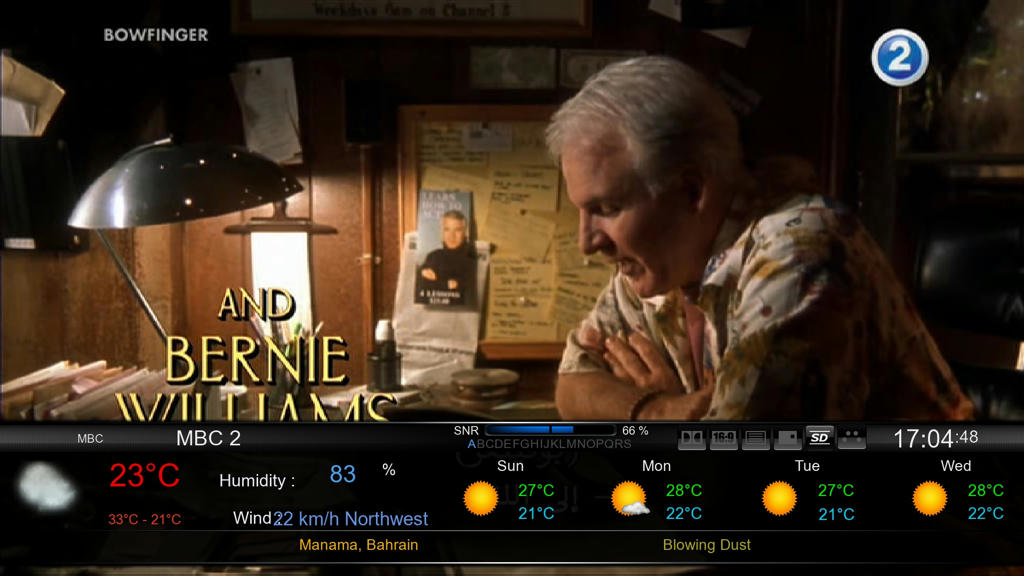The height and width of the screenshot is (576, 1024).
Task: Click the 17:04:48 clock display
Action: point(935,438)
